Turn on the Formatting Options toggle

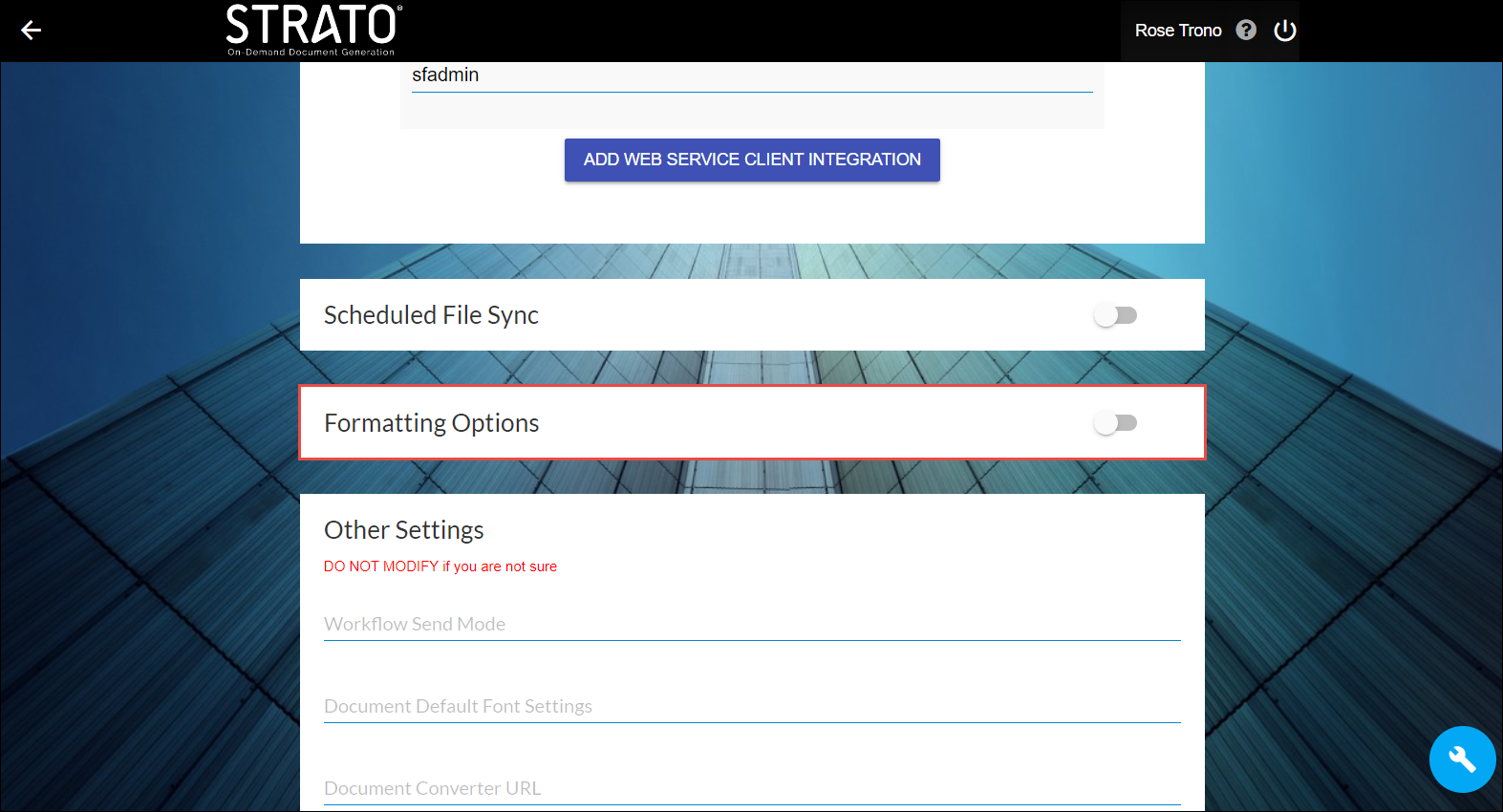tap(1115, 423)
